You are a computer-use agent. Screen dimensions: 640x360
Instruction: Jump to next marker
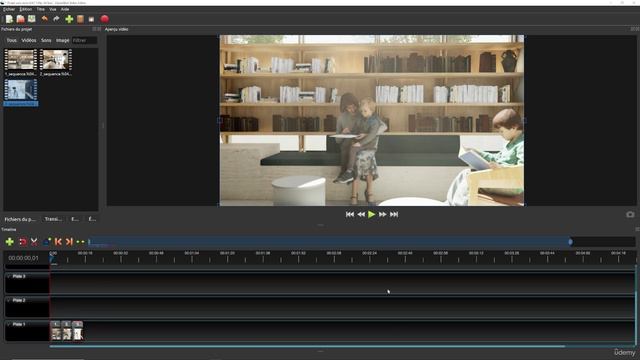click(x=69, y=242)
